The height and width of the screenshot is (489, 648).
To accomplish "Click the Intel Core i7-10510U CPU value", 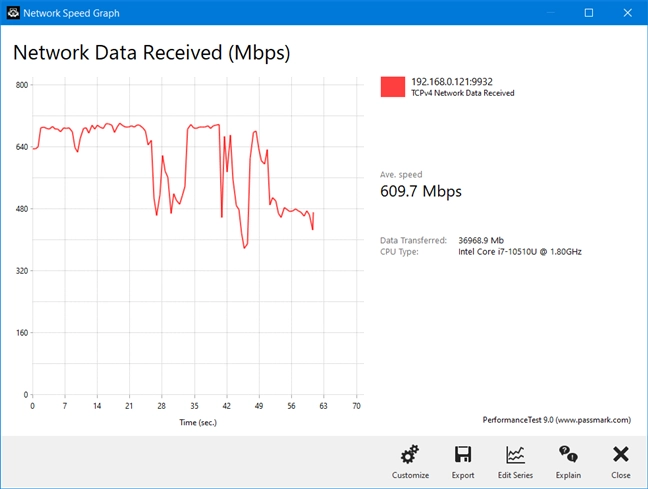I will 519,252.
